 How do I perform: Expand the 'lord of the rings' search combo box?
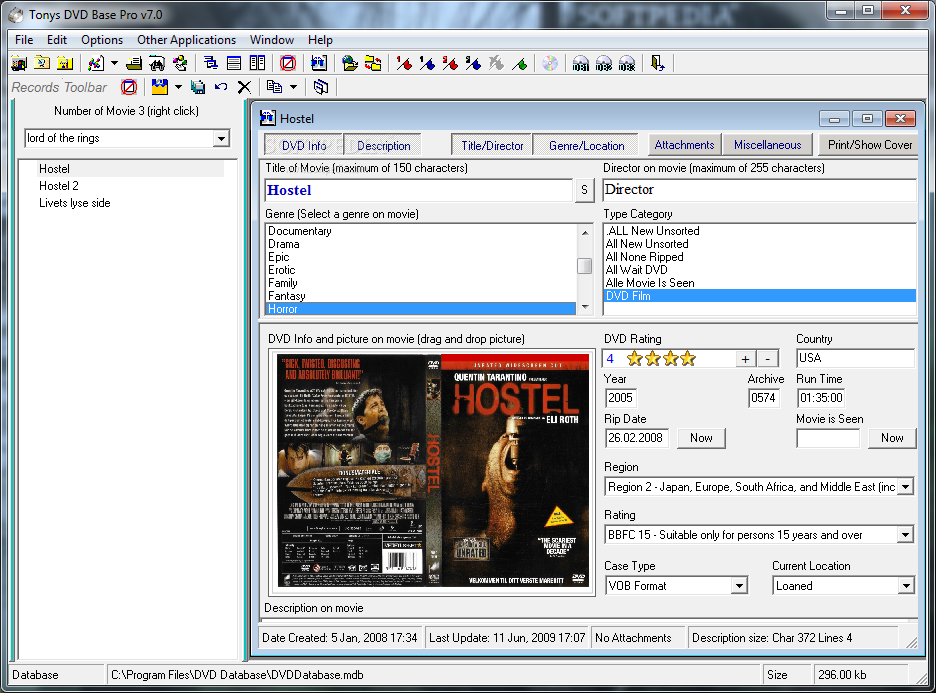[221, 138]
